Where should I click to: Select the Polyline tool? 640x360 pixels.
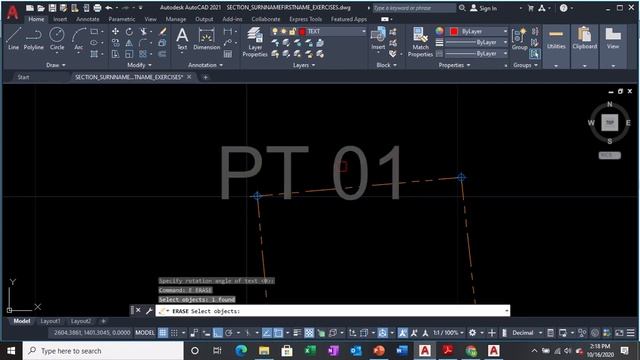[x=33, y=39]
